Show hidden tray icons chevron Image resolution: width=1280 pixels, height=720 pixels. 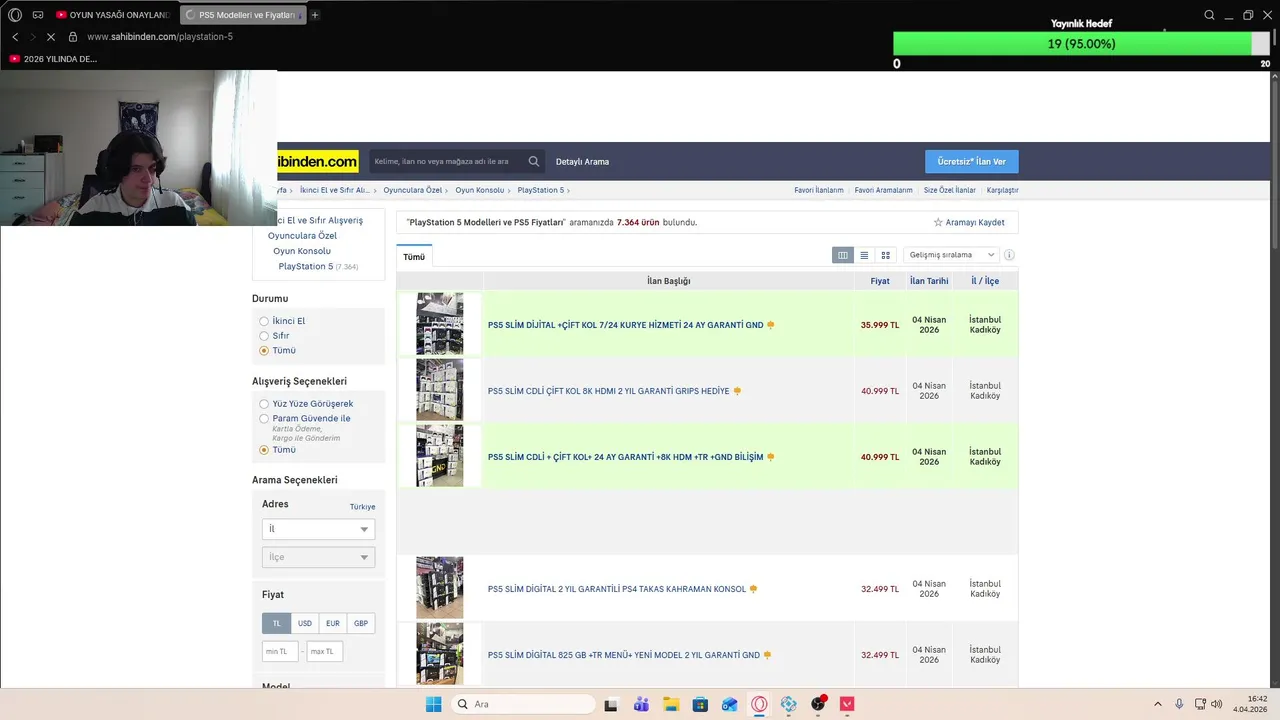tap(1158, 704)
